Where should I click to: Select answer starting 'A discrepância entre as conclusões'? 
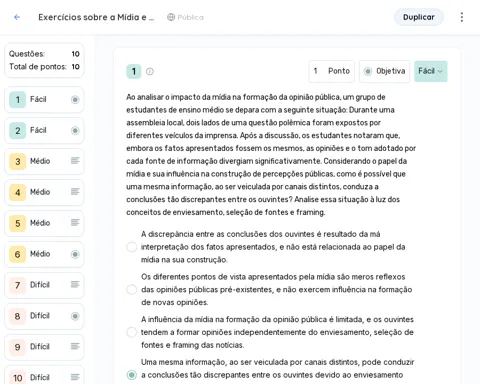(x=132, y=247)
